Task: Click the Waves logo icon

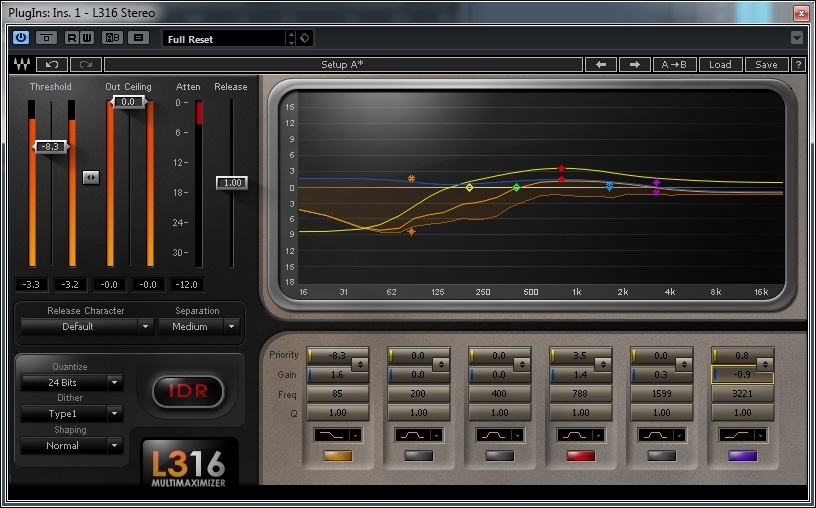Action: (21, 65)
